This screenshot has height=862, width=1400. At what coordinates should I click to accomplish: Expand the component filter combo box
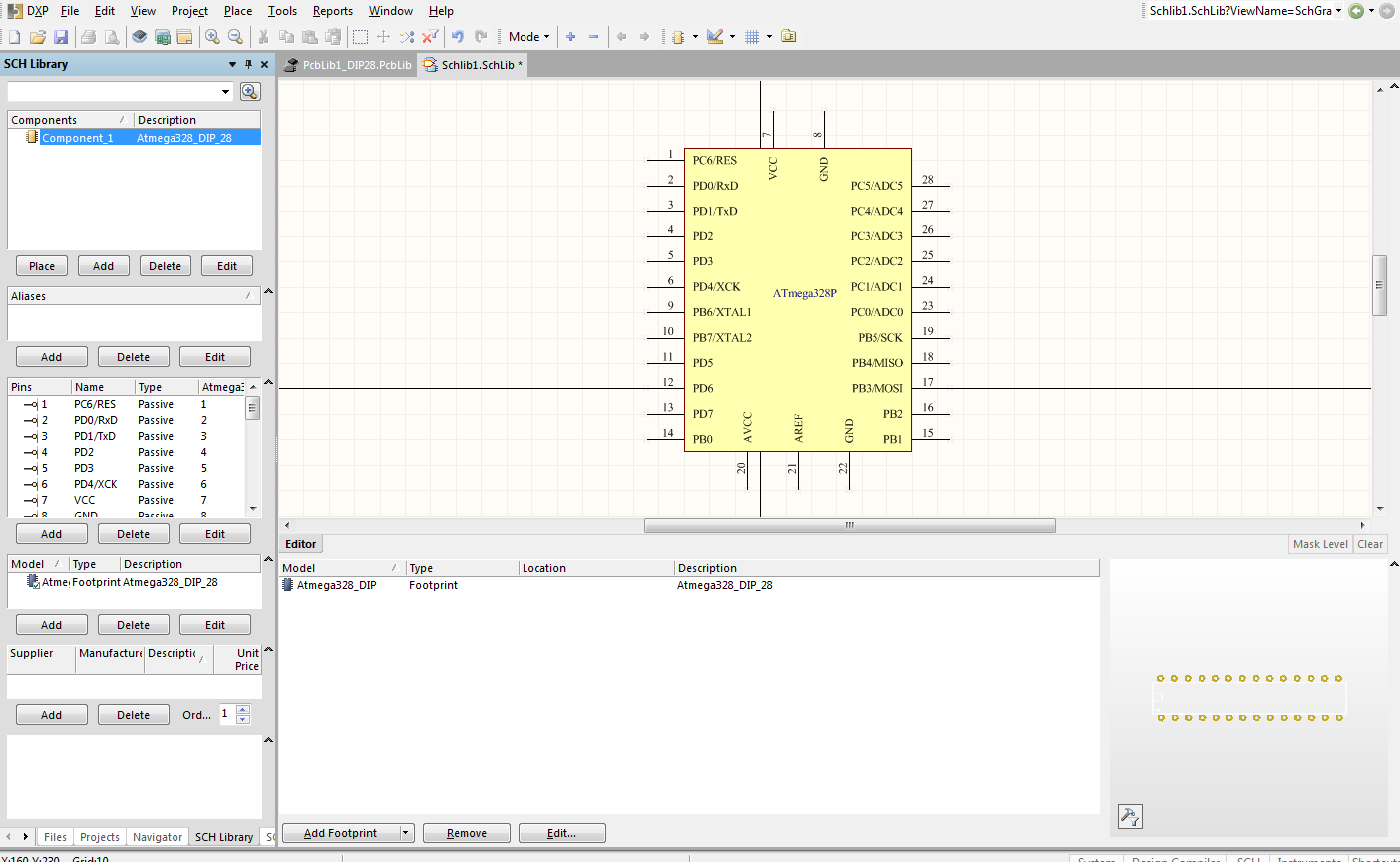(x=226, y=92)
